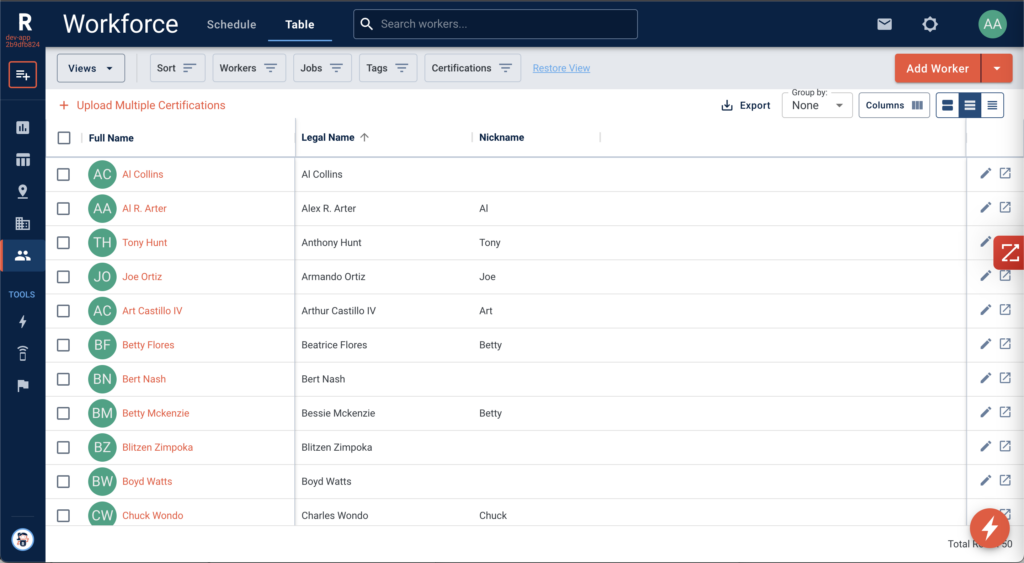
Task: Open the people workforce sidebar icon
Action: pyautogui.click(x=22, y=255)
